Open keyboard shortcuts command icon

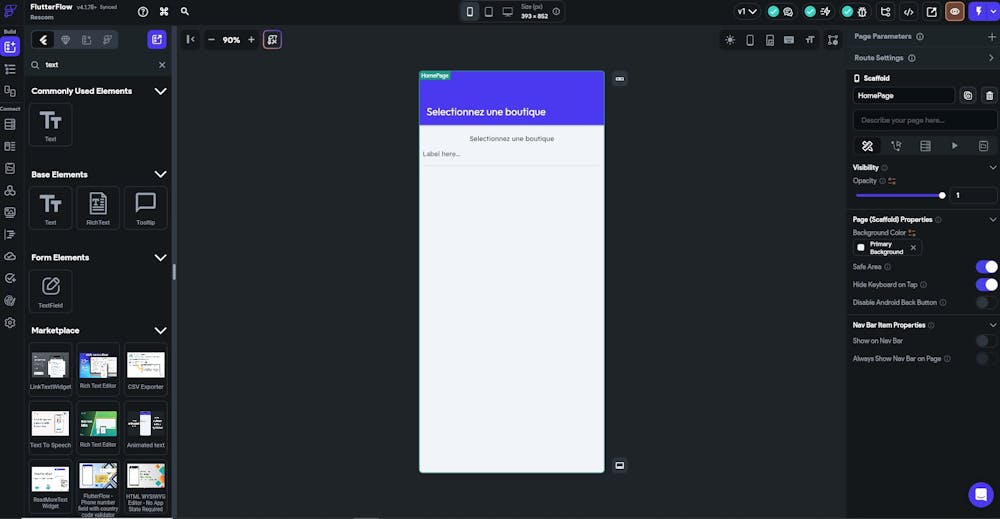(x=164, y=11)
